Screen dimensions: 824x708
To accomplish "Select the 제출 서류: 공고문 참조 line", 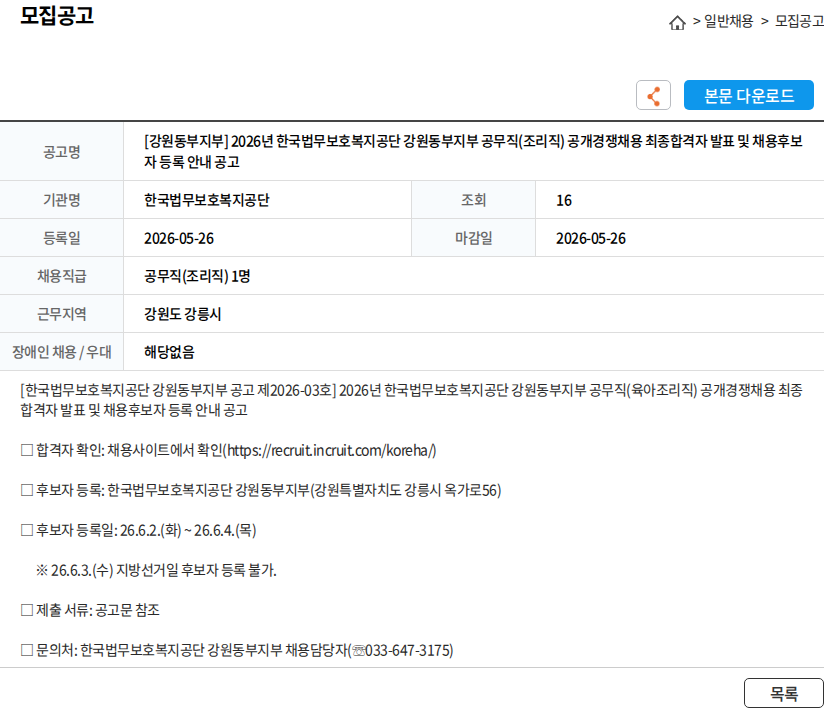I will coord(90,610).
